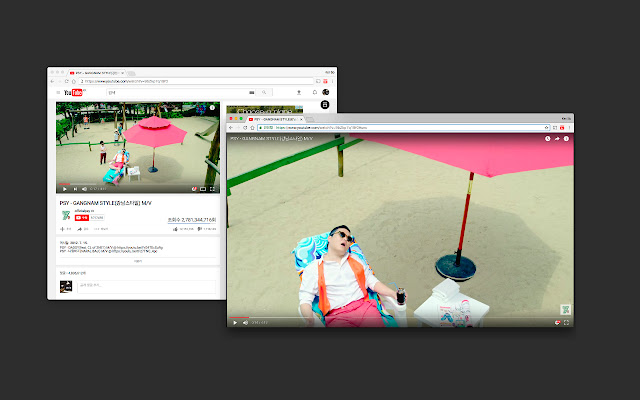Click the underlined view count text
Screen dimensions: 640x400
tap(191, 220)
